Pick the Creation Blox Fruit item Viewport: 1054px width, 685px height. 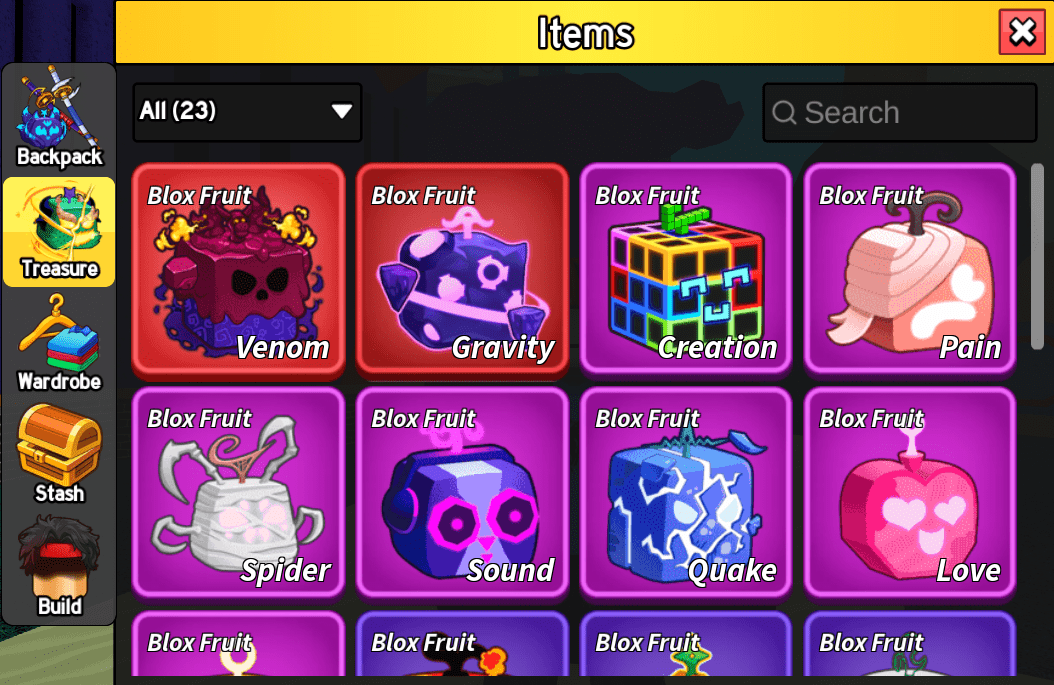click(x=686, y=270)
